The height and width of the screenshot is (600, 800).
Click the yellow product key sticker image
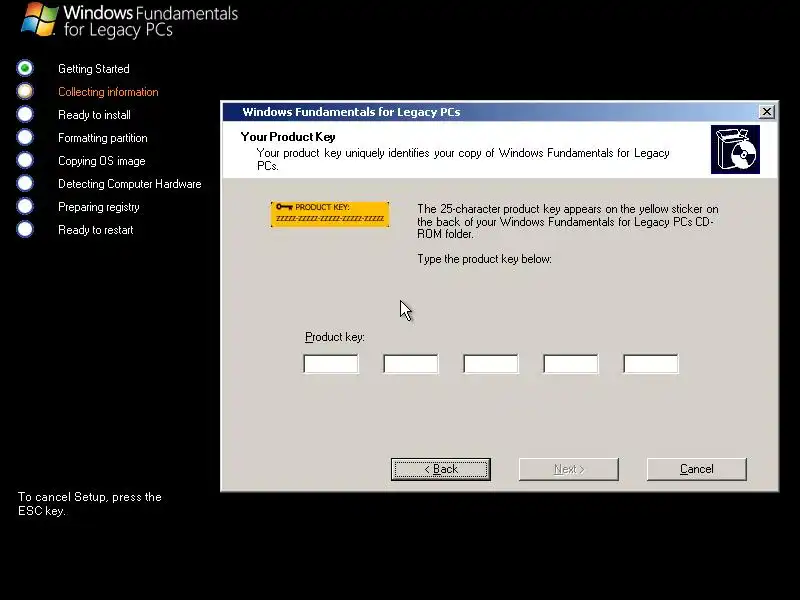(x=330, y=214)
